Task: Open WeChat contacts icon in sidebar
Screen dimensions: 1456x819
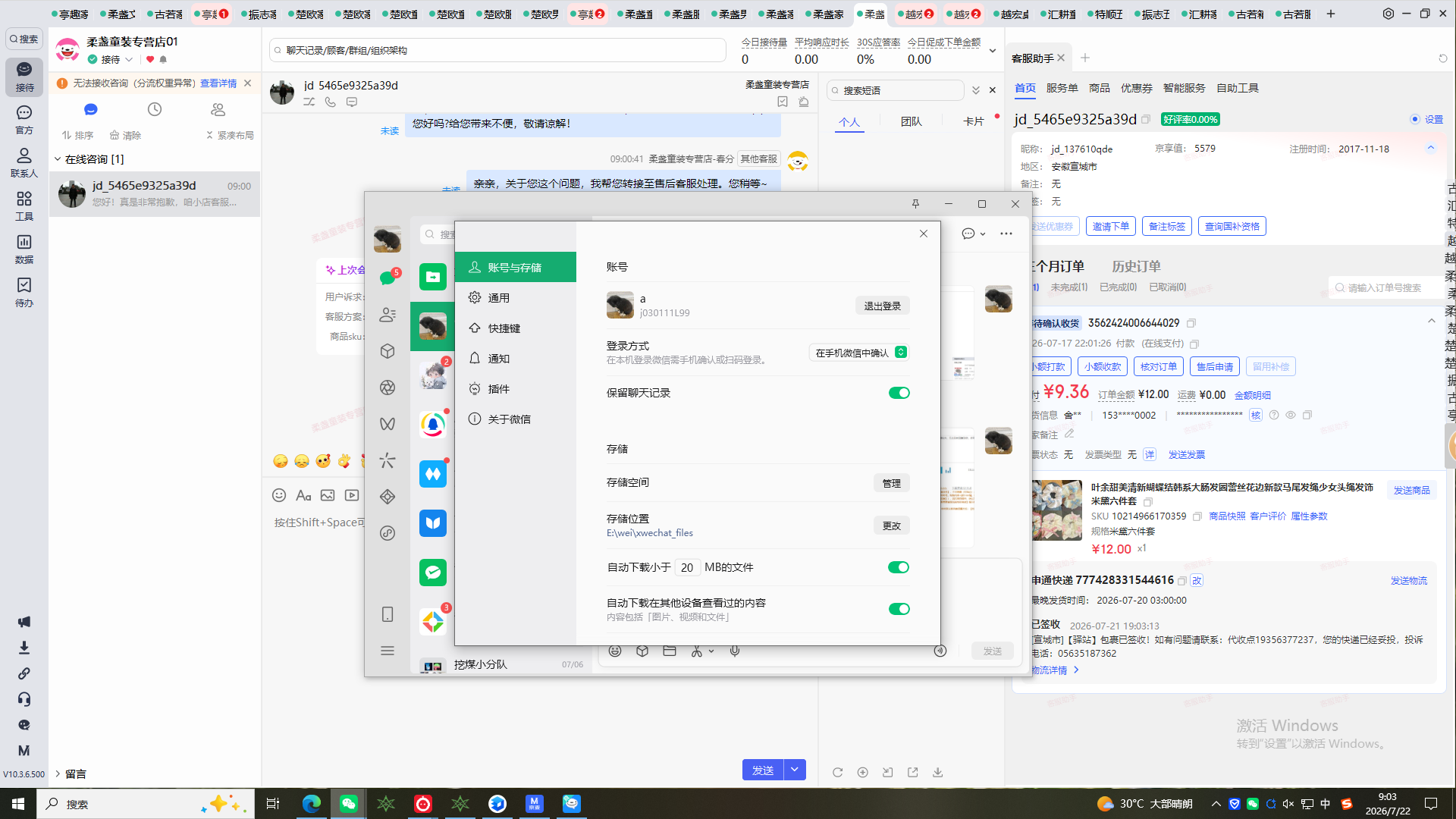Action: [388, 315]
